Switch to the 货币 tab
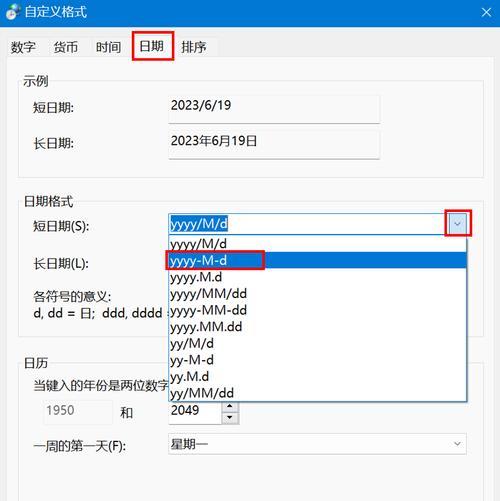500x501 pixels. [66, 47]
